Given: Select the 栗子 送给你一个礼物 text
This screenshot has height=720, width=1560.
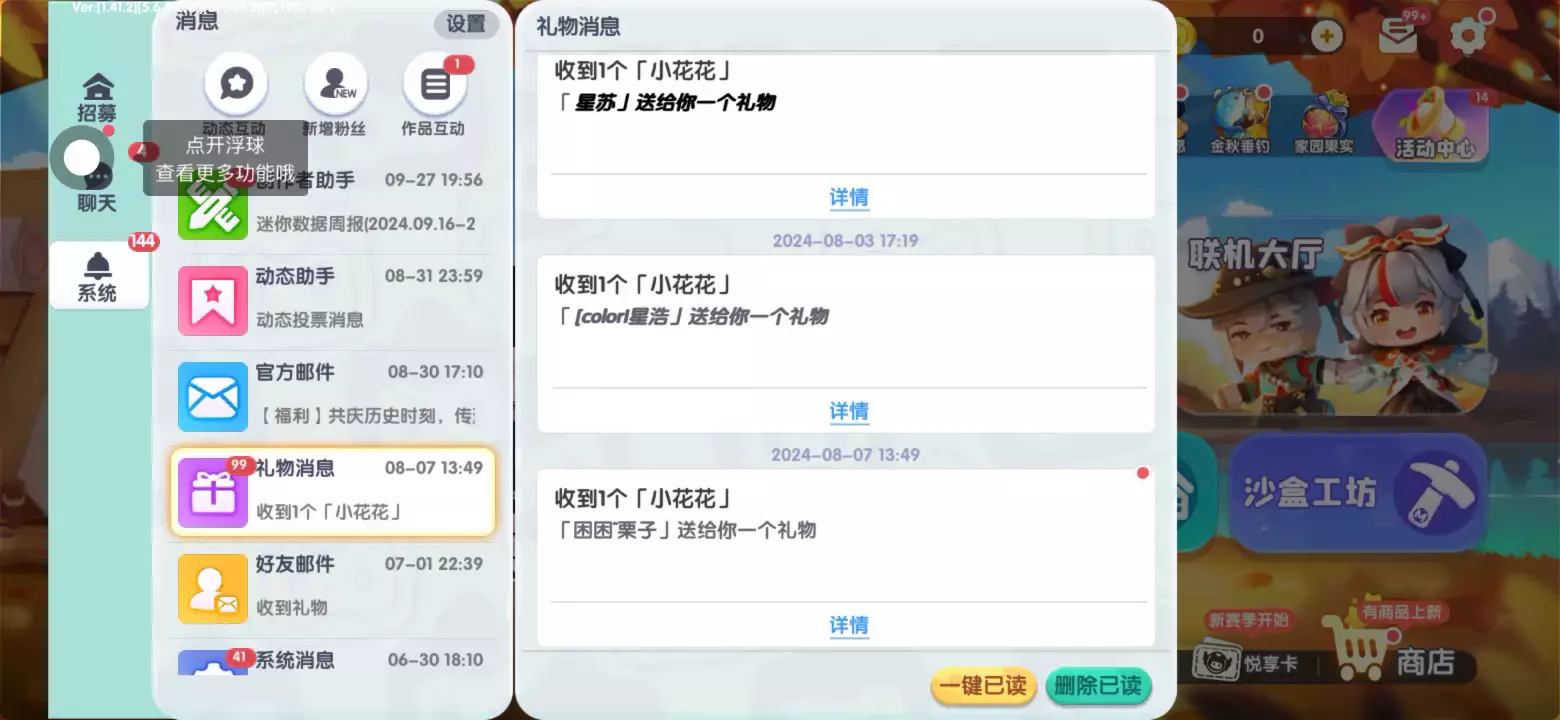Looking at the screenshot, I should (x=686, y=530).
